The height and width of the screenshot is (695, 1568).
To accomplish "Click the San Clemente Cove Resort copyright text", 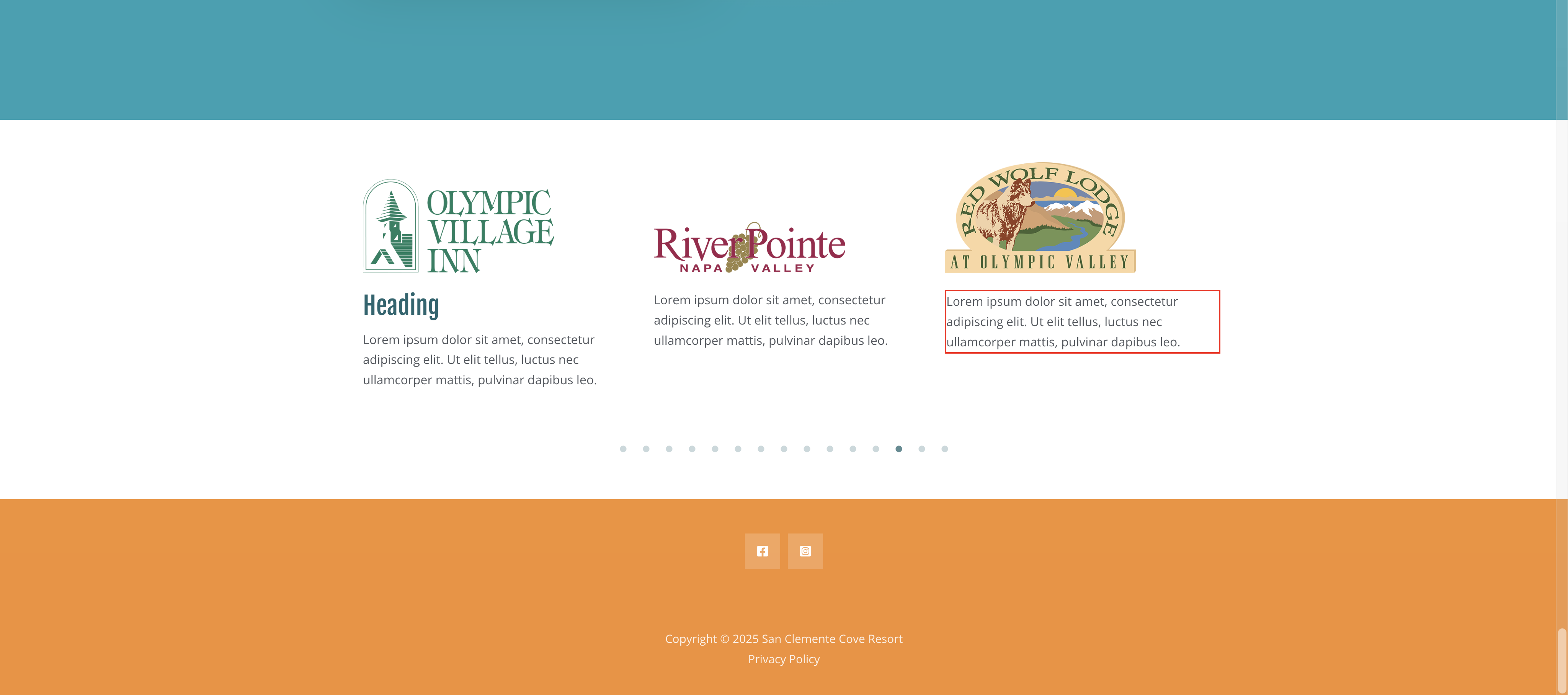I will point(783,638).
